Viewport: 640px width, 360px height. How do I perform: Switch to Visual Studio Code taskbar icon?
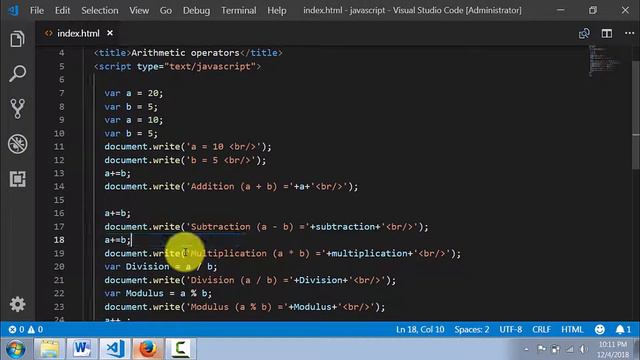pos(115,349)
